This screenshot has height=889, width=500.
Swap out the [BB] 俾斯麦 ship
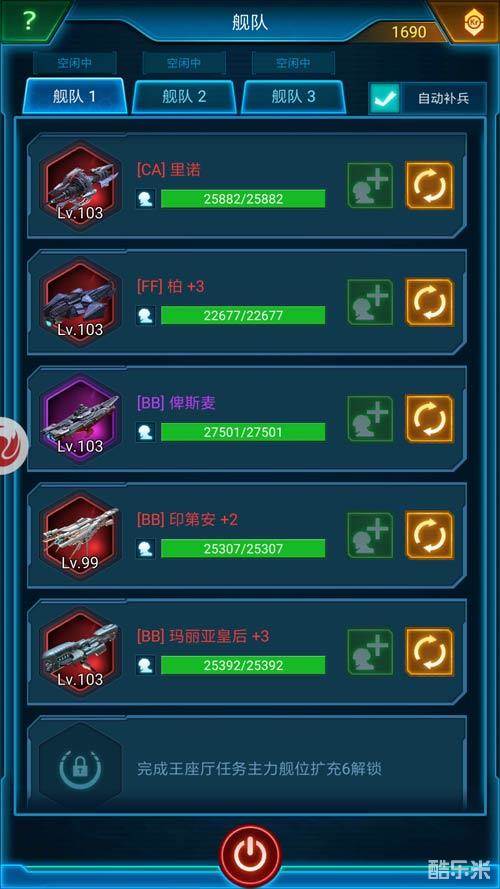430,419
